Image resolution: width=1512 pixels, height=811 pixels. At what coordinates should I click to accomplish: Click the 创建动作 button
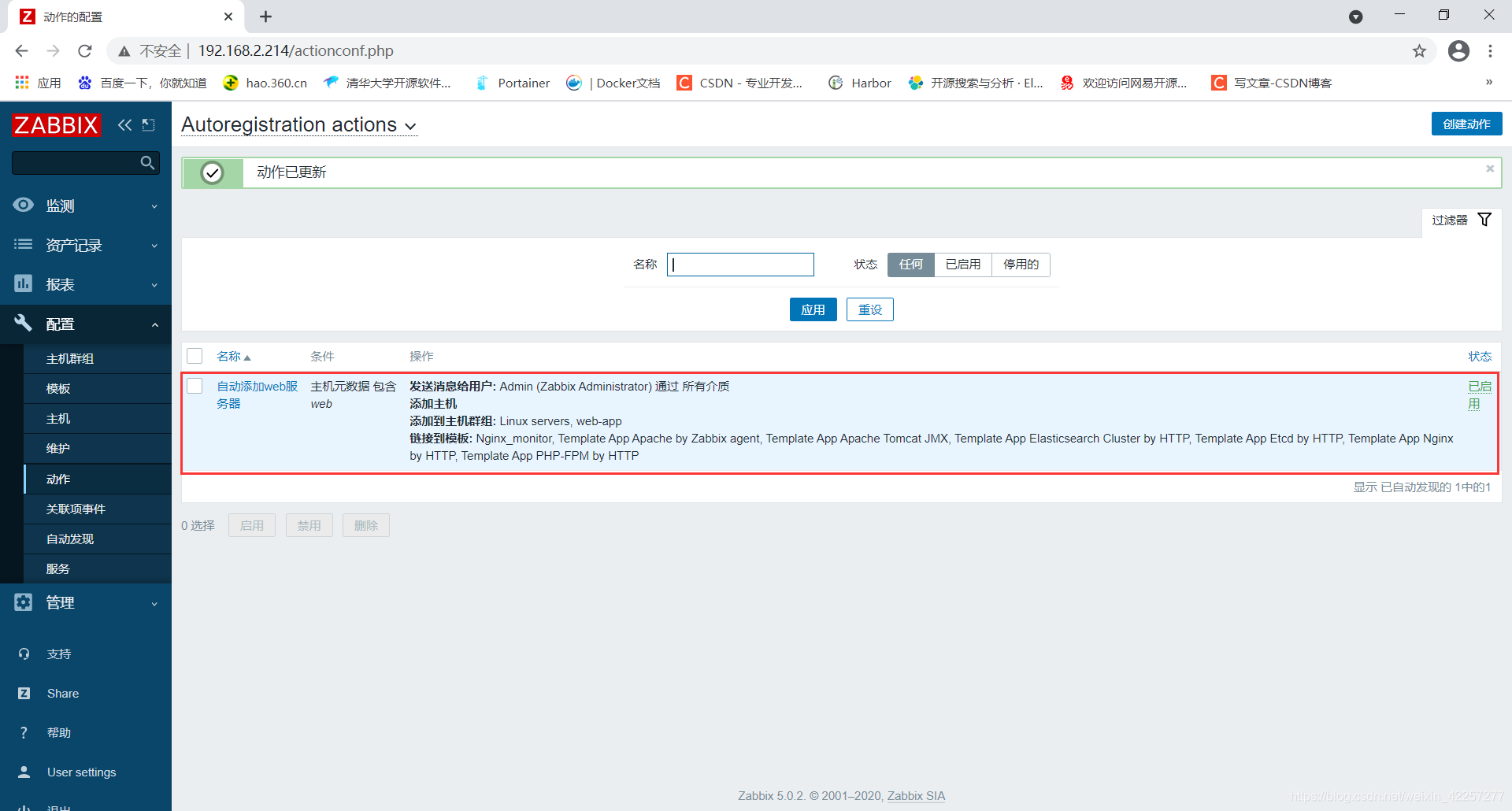(1466, 124)
